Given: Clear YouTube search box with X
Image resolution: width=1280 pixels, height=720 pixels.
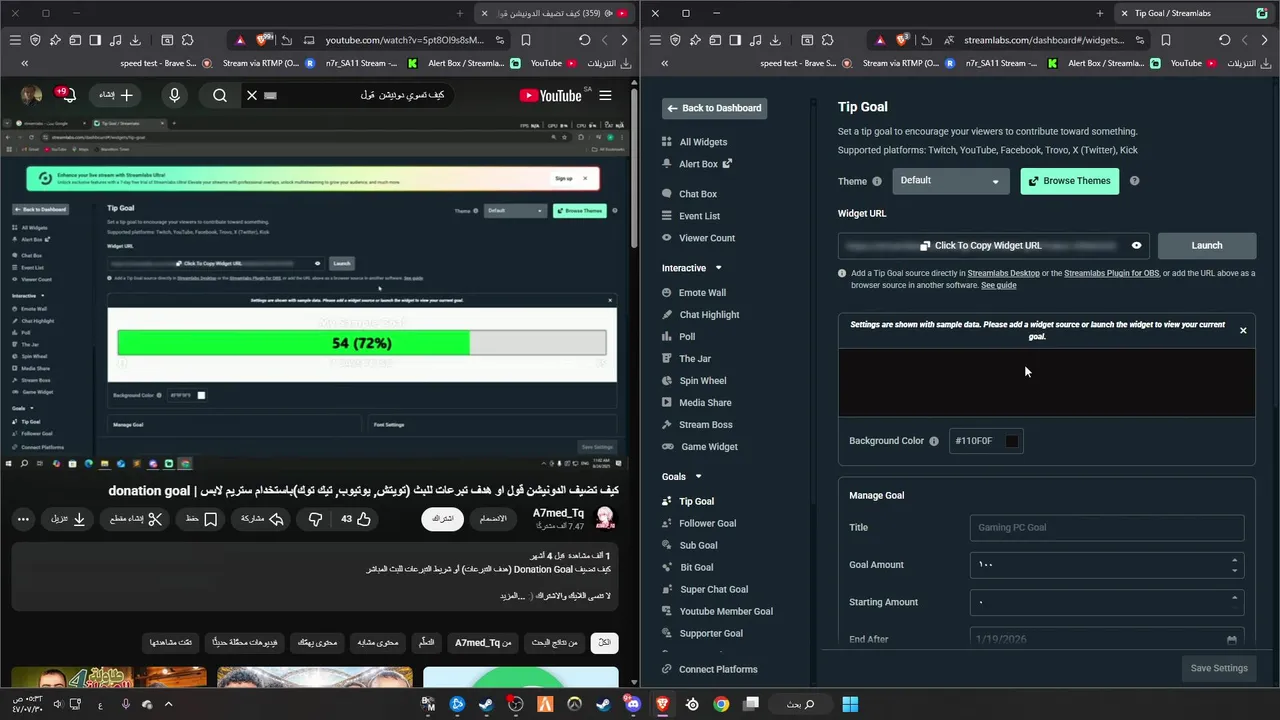Looking at the screenshot, I should point(252,95).
